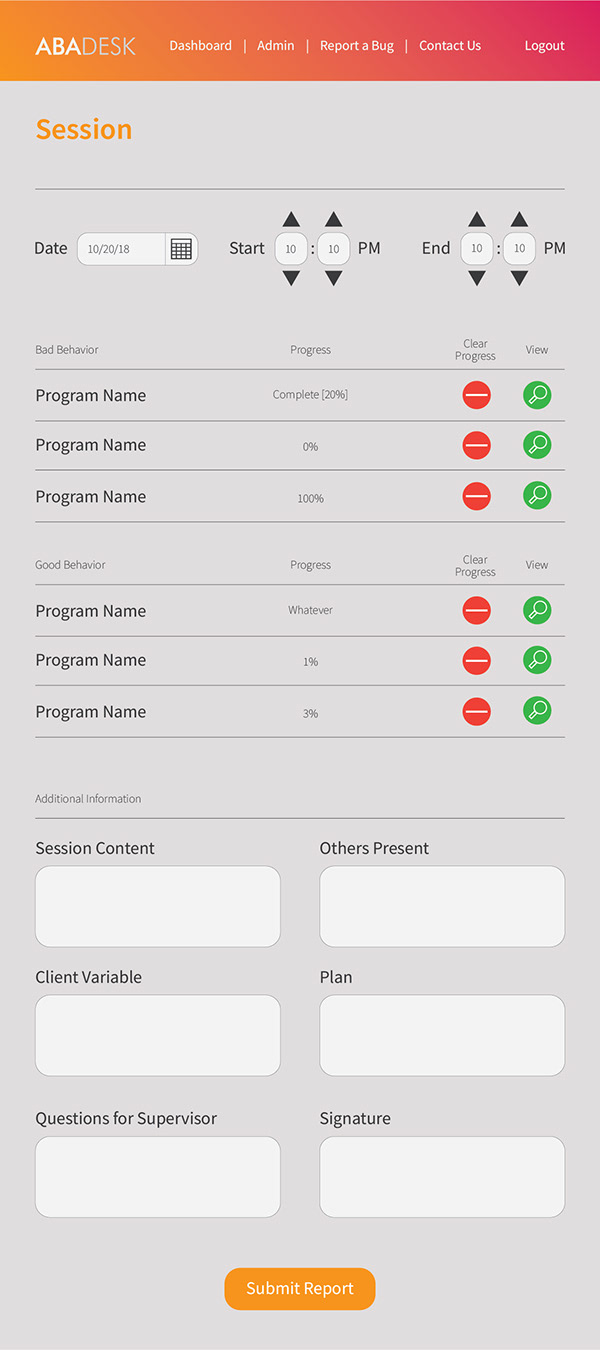This screenshot has height=1350, width=600.
Task: Decrease the Start minutes with down arrow
Action: (x=334, y=278)
